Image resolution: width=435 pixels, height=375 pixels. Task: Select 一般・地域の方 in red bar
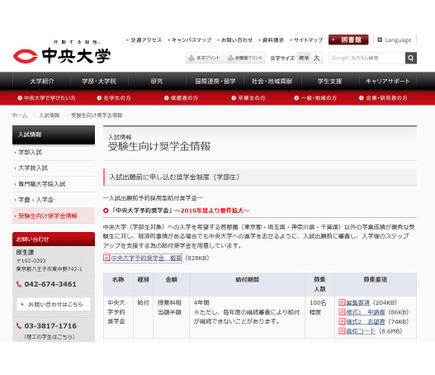315,98
